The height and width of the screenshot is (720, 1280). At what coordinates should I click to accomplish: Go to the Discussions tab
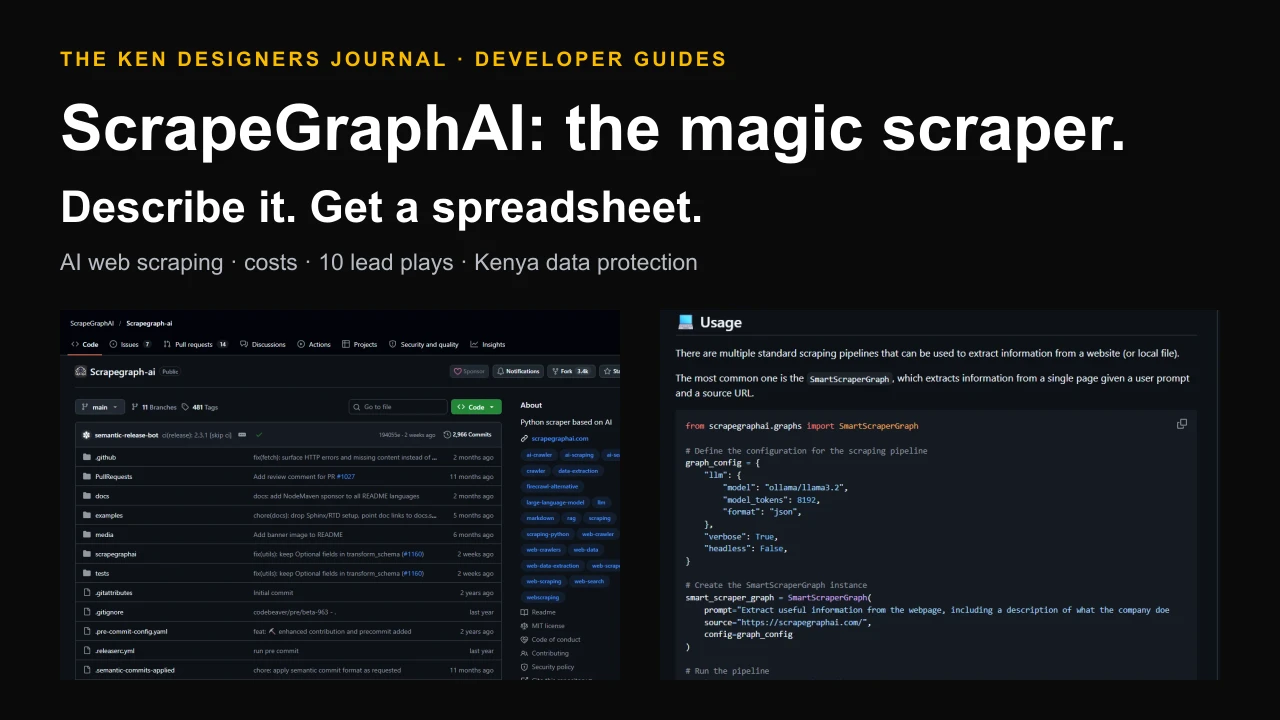coord(263,344)
